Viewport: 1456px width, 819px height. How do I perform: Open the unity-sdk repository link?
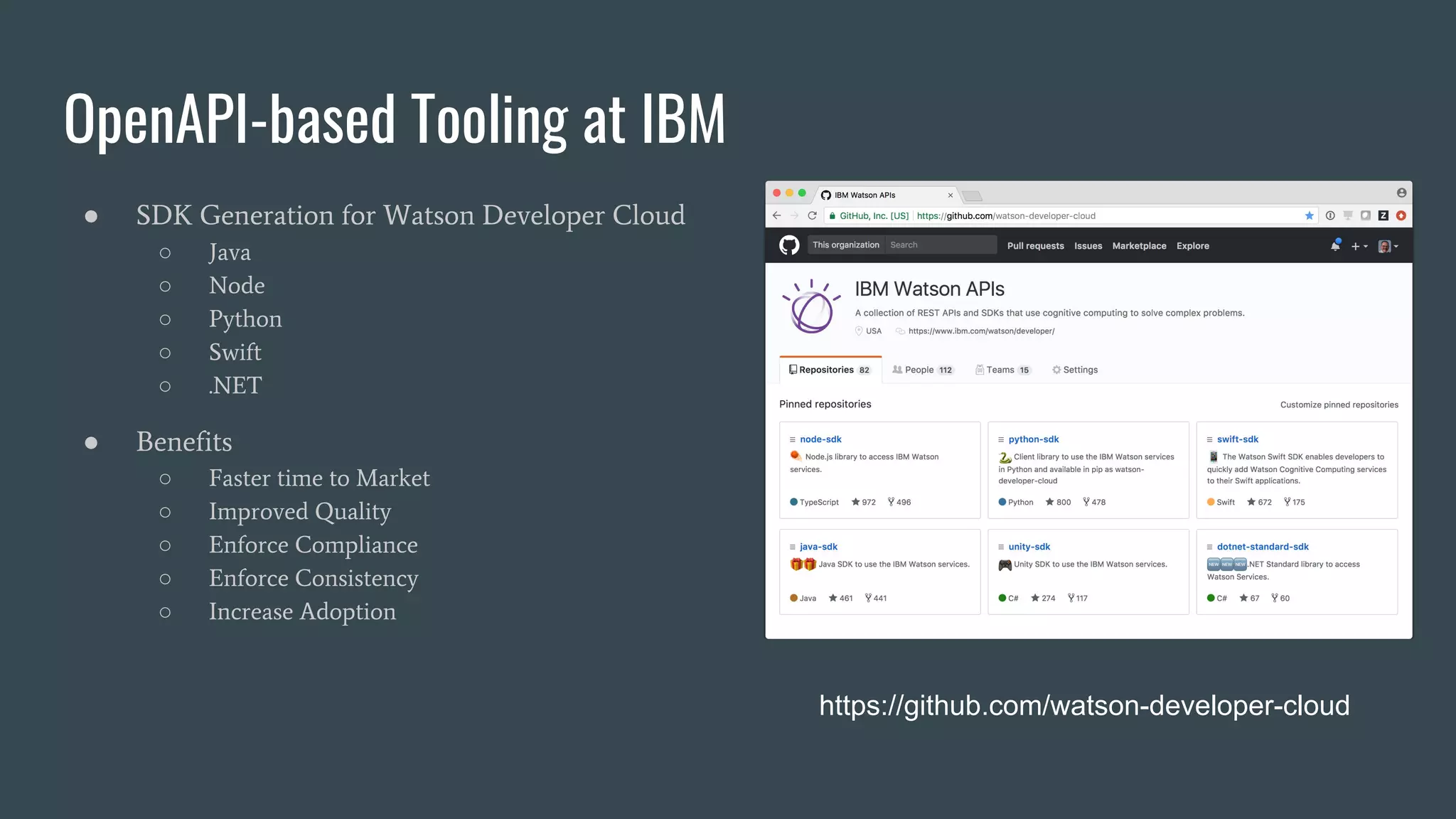point(1029,547)
